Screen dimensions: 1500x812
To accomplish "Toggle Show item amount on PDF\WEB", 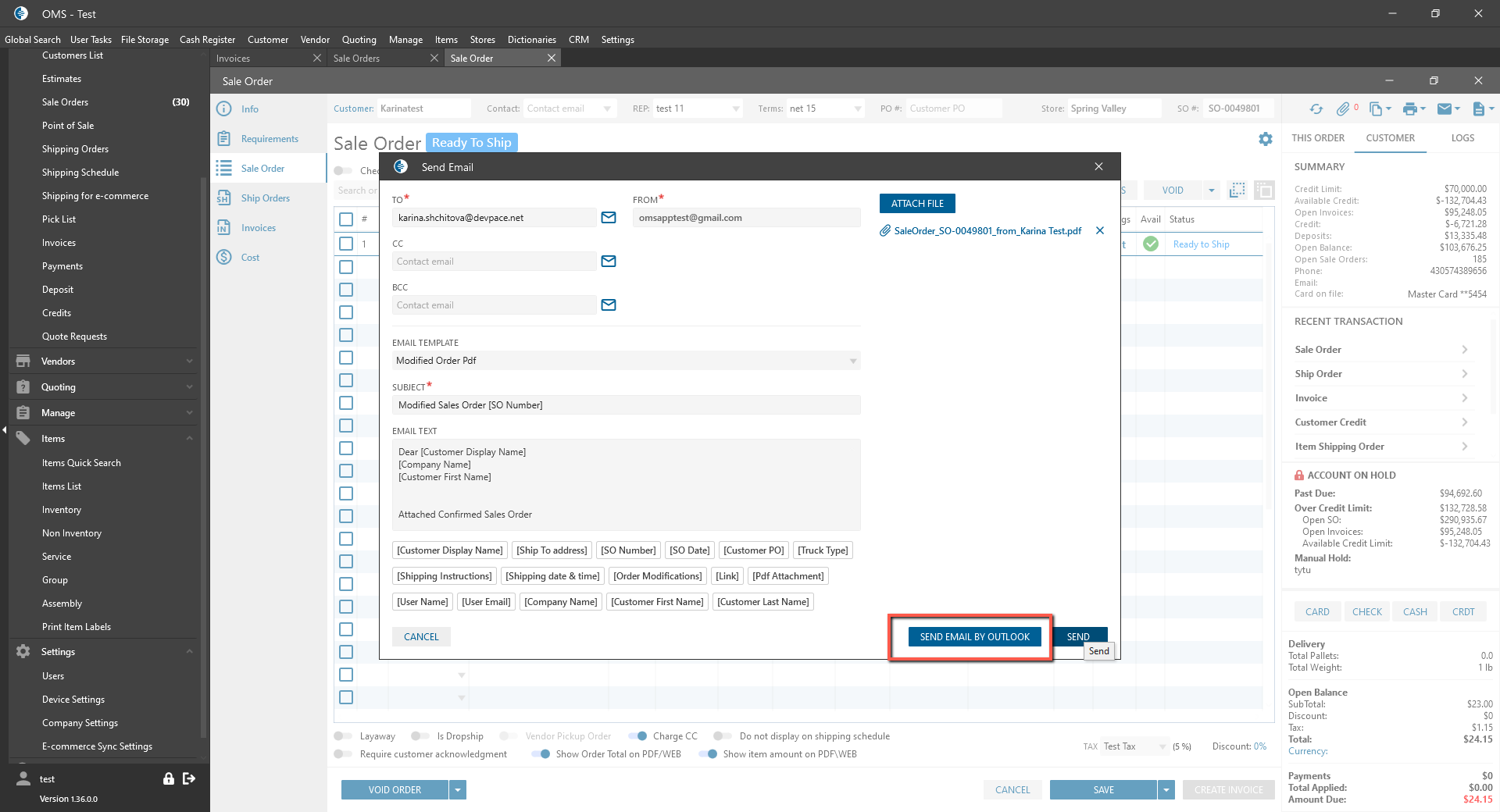I will (x=708, y=754).
